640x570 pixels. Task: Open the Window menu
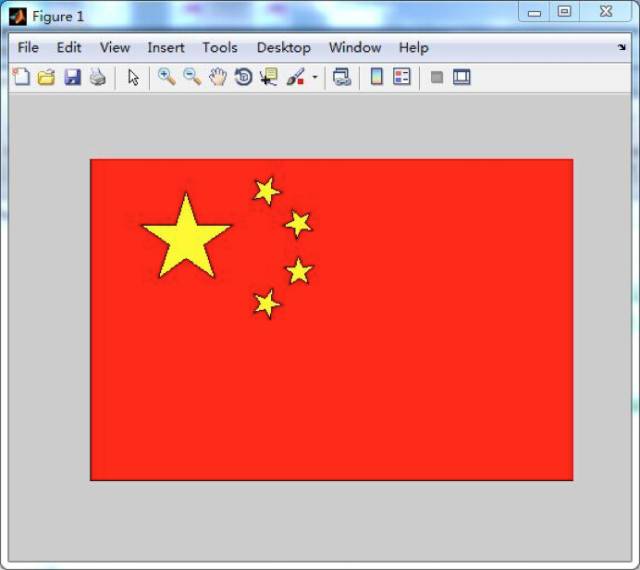(355, 48)
